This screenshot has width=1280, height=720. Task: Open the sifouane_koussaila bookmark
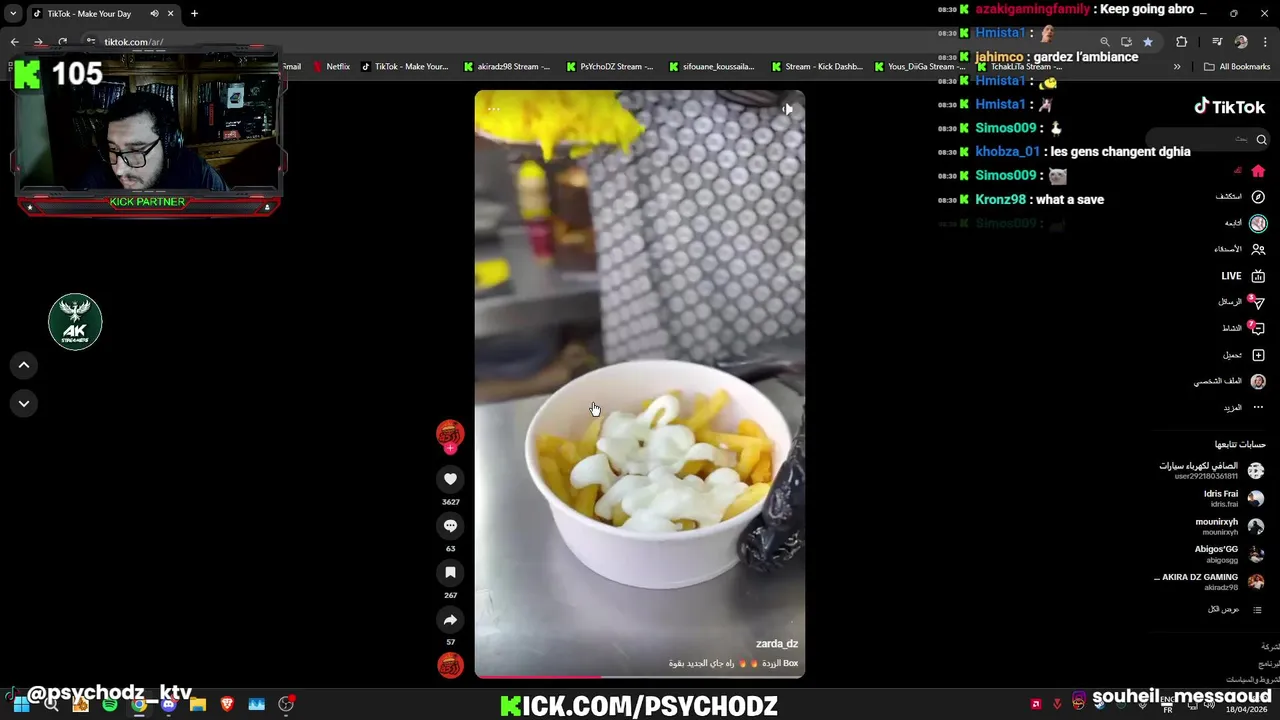(711, 67)
